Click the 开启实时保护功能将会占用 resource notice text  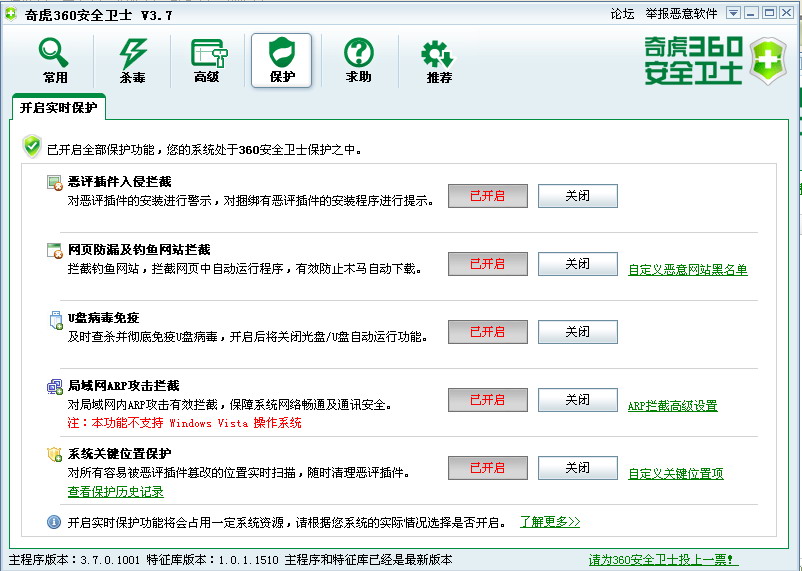pos(287,522)
